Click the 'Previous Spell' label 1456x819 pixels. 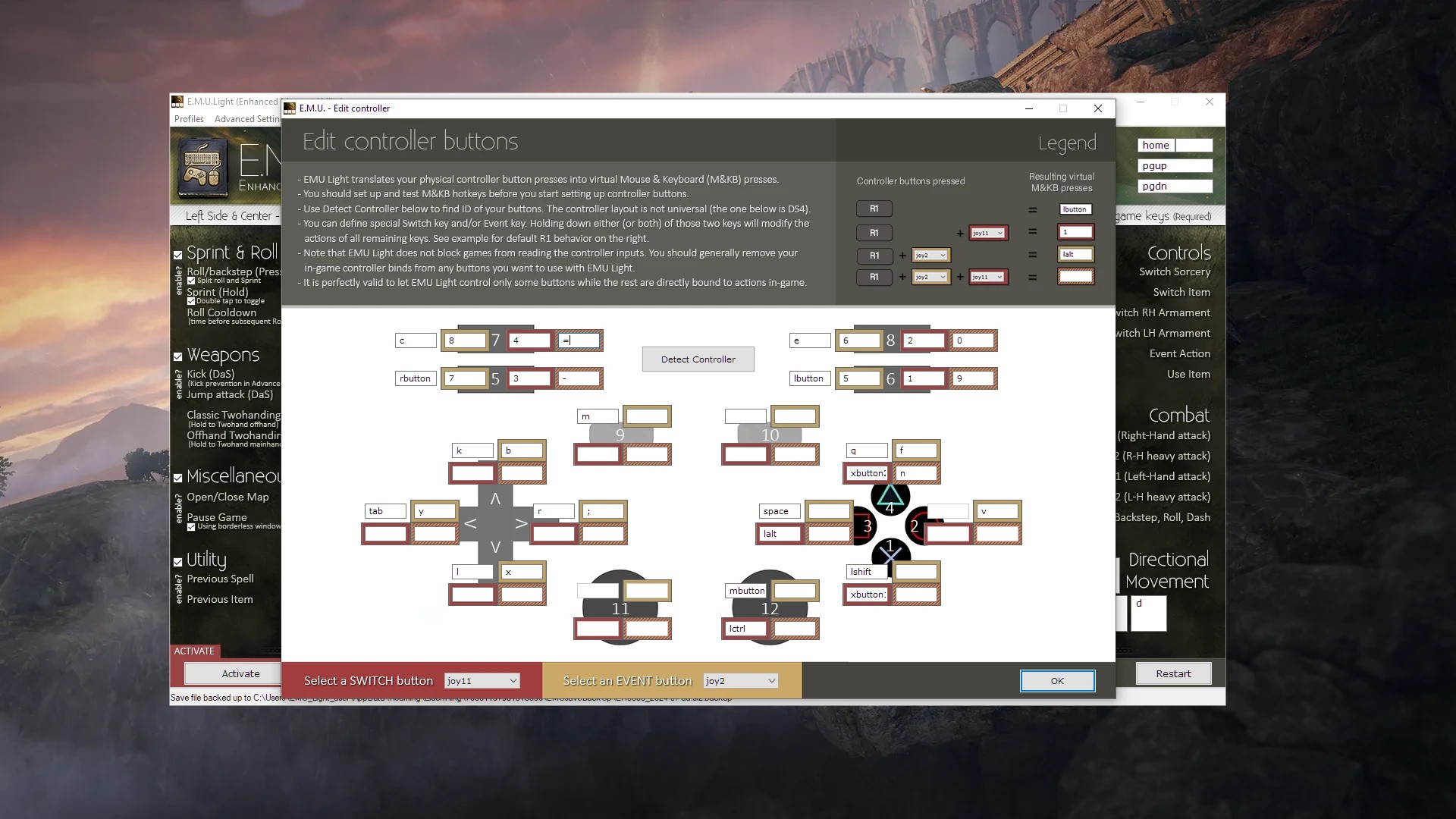coord(220,579)
